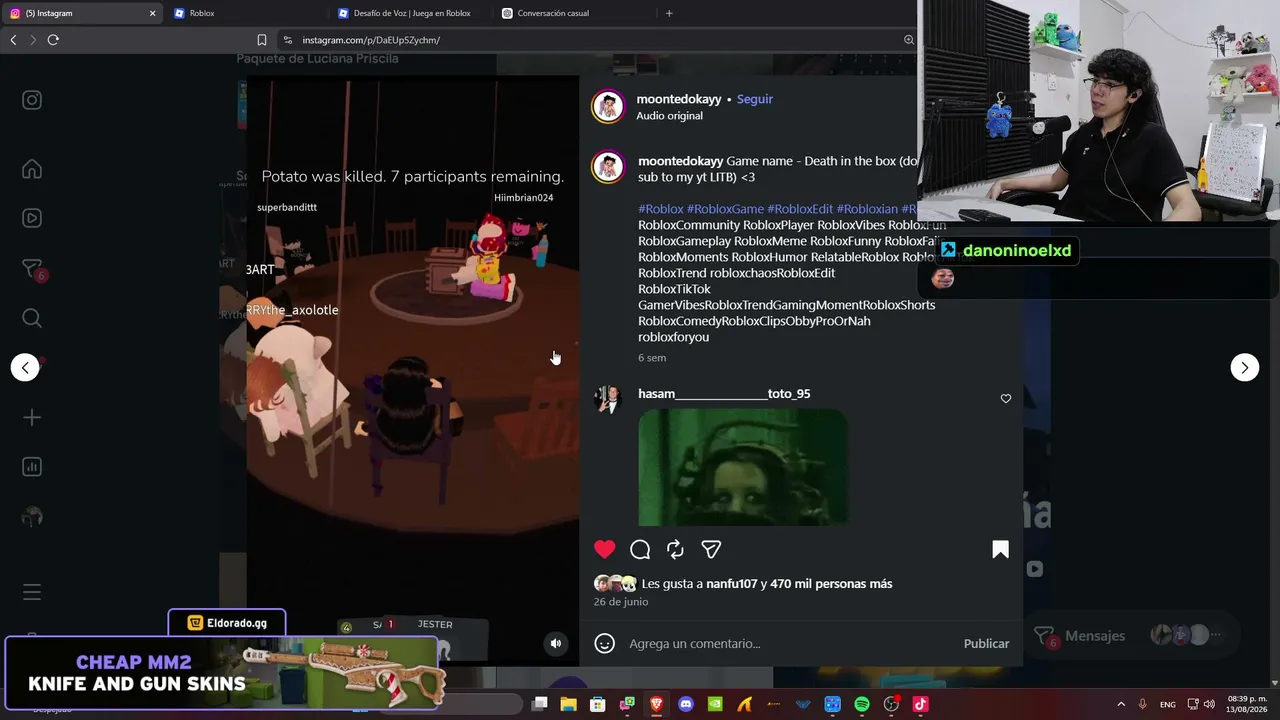Open the #RobloxGame hashtag
The width and height of the screenshot is (1280, 720).
point(725,209)
